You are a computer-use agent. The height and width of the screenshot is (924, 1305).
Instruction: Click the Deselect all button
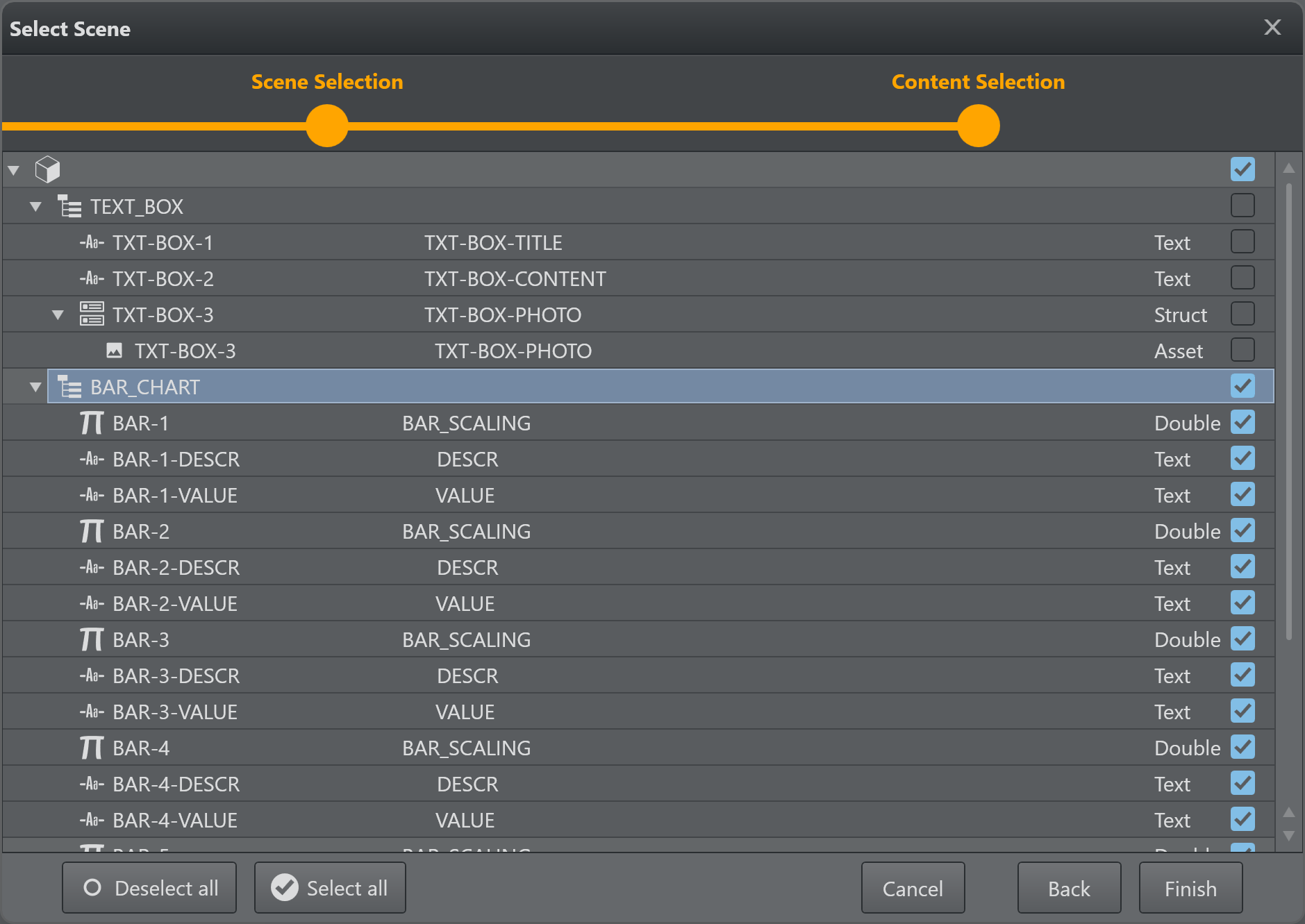(x=149, y=888)
